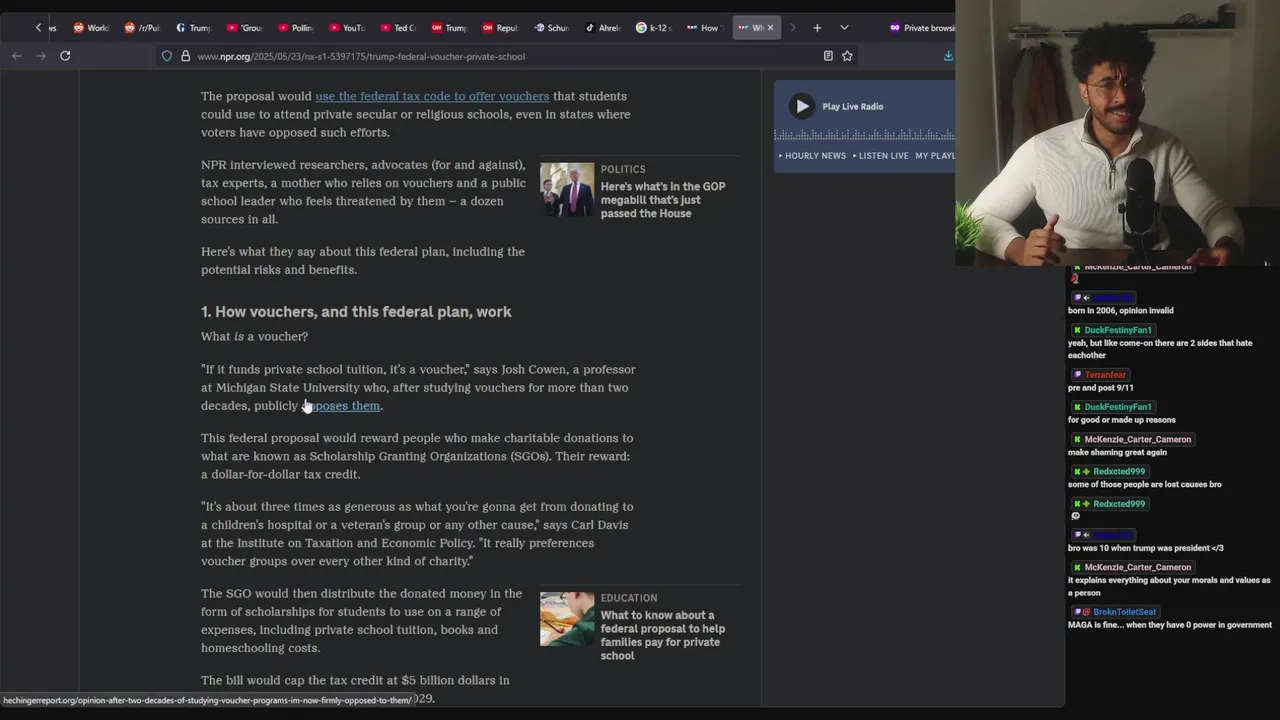Open 'What to know about a federal proposal' article
The height and width of the screenshot is (720, 1280).
(x=663, y=635)
